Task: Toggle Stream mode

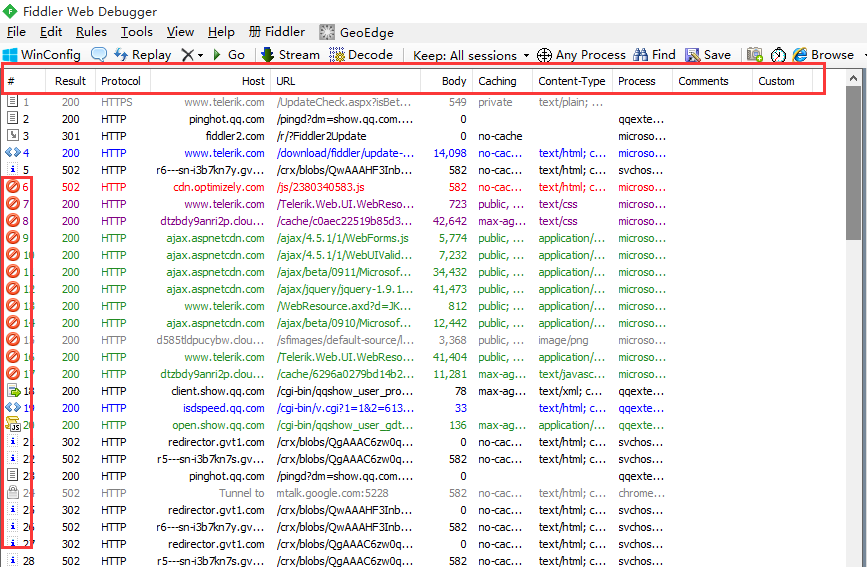Action: (x=290, y=55)
